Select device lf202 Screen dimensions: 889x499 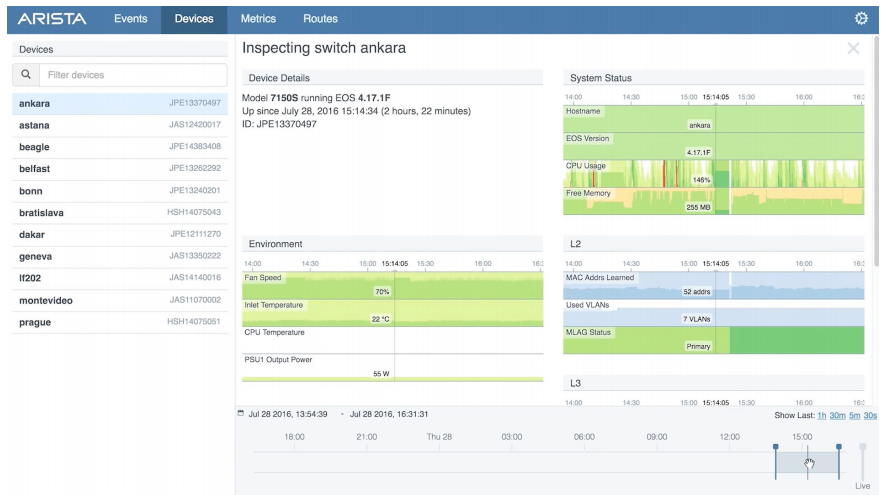pos(120,278)
